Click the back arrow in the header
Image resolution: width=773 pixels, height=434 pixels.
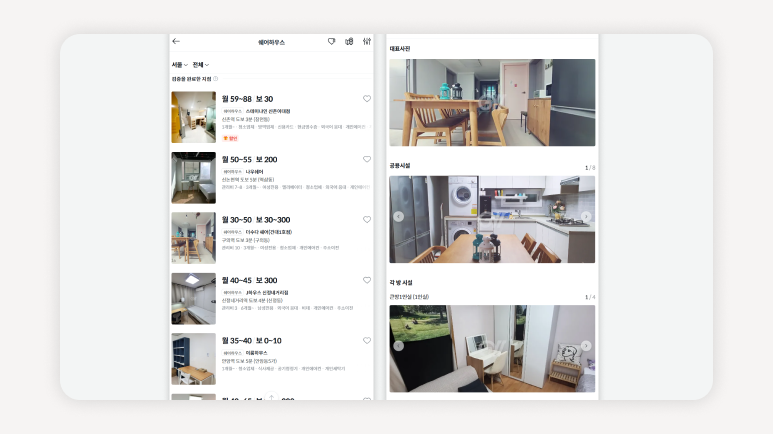[177, 41]
